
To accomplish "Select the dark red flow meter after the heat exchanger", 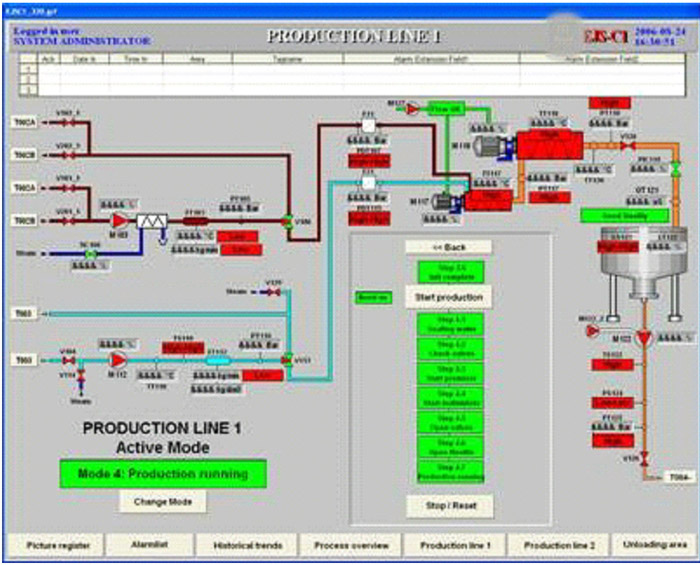I will click(196, 221).
